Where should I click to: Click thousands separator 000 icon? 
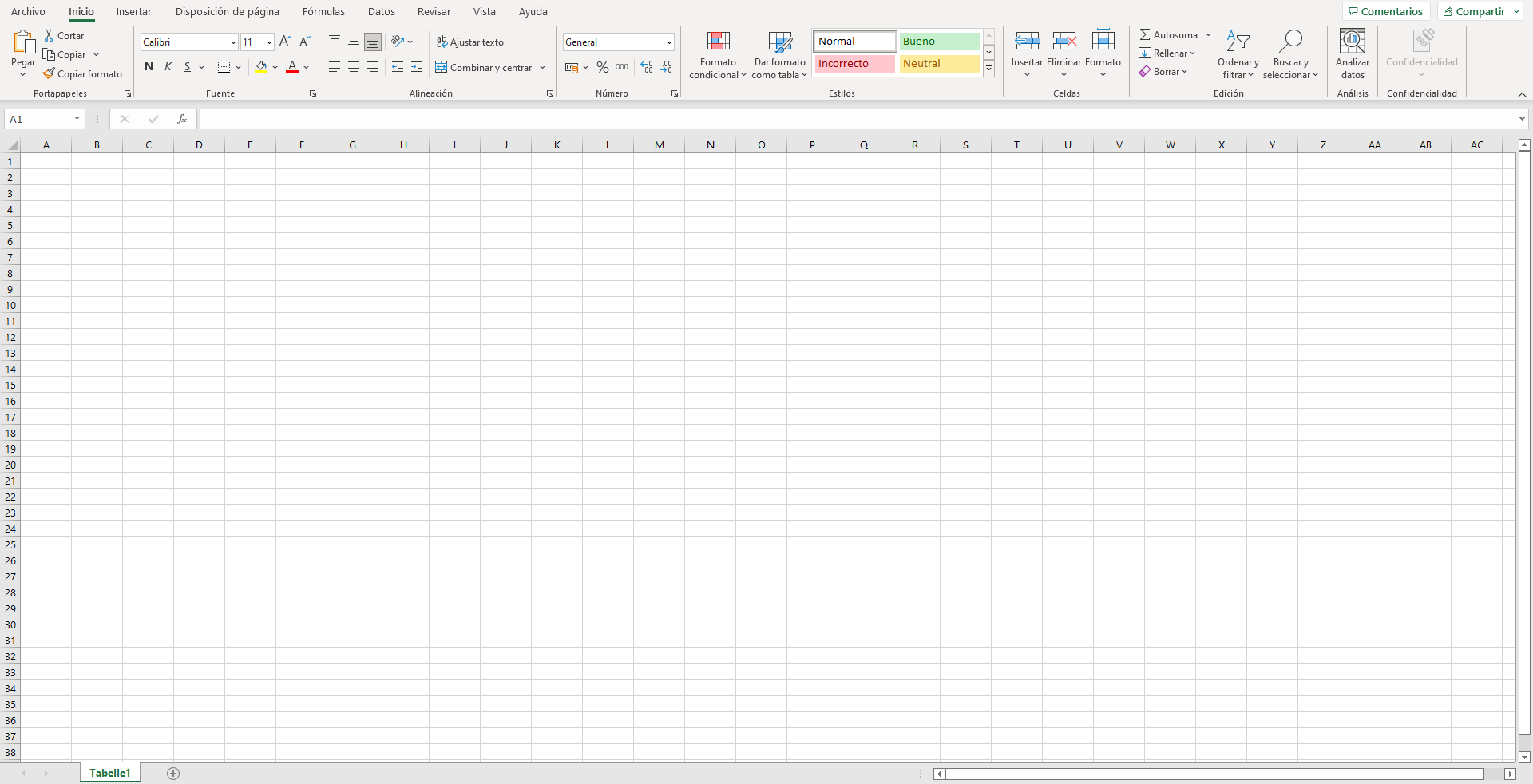click(622, 67)
